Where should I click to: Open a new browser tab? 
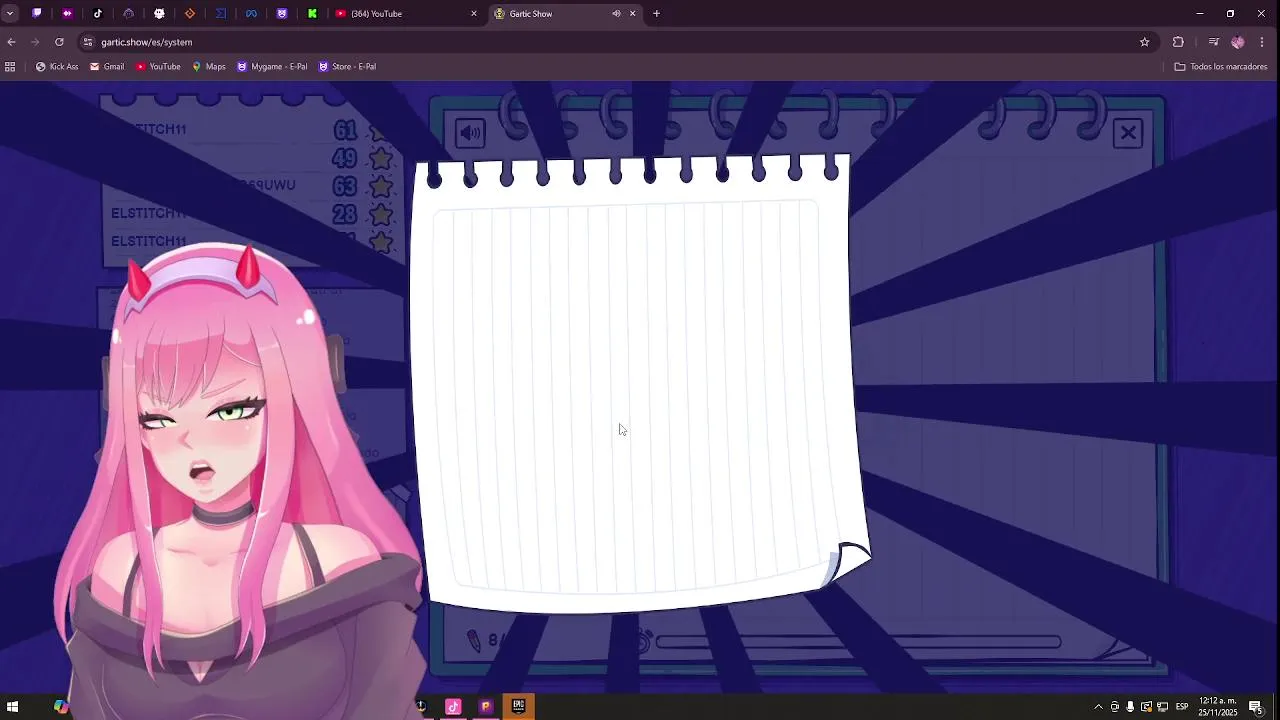tap(656, 14)
